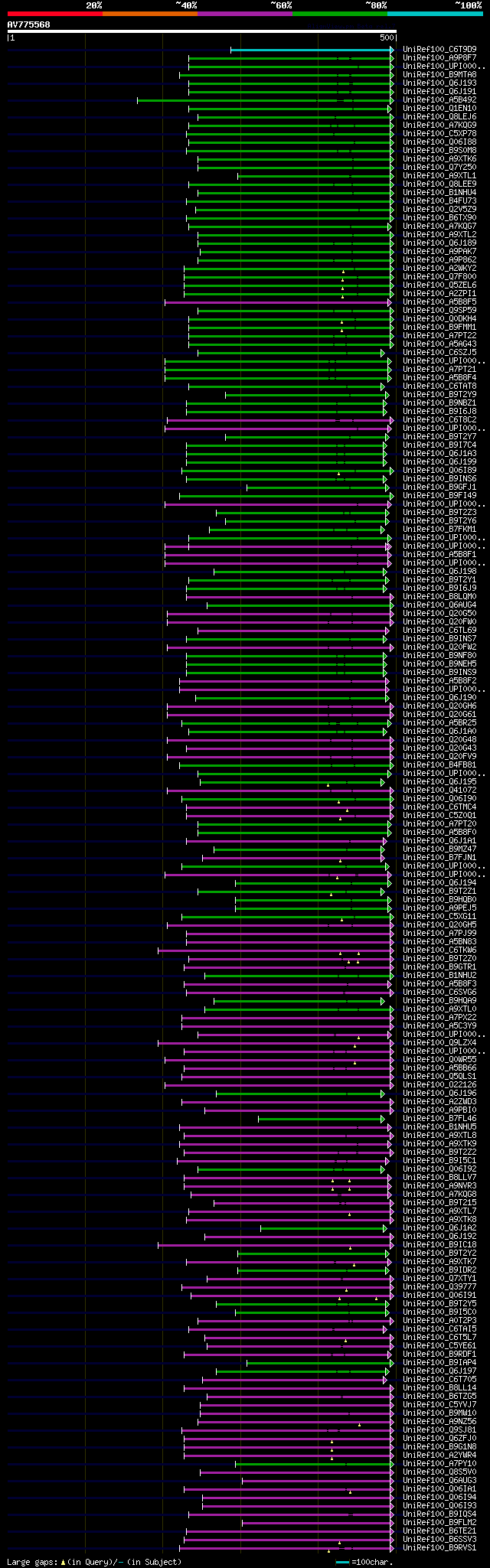This screenshot has width=490, height=1568.
Task: Select the UniRef100_C6TL69 label
Action: pos(439,631)
